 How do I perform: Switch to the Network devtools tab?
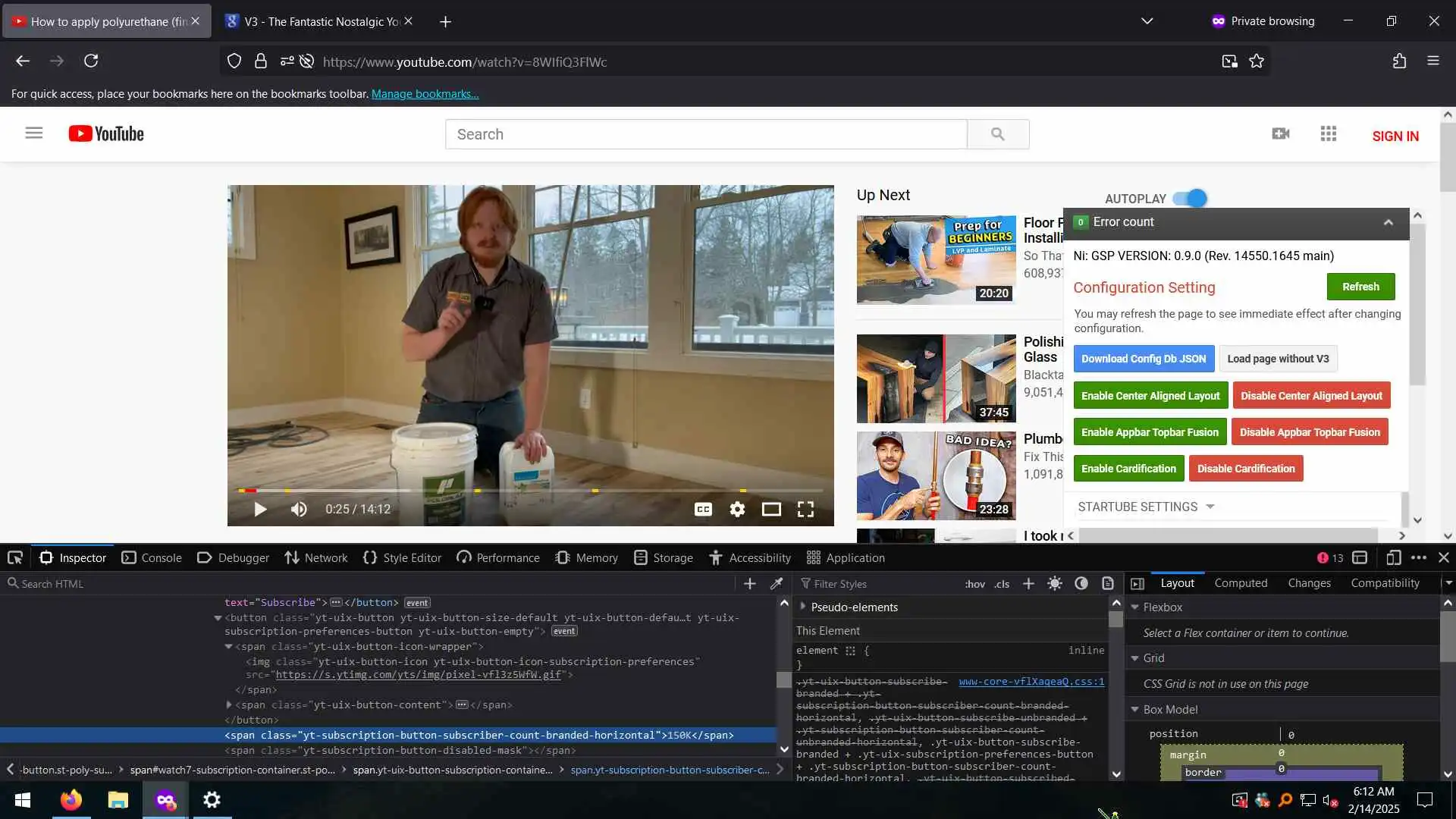click(x=316, y=558)
